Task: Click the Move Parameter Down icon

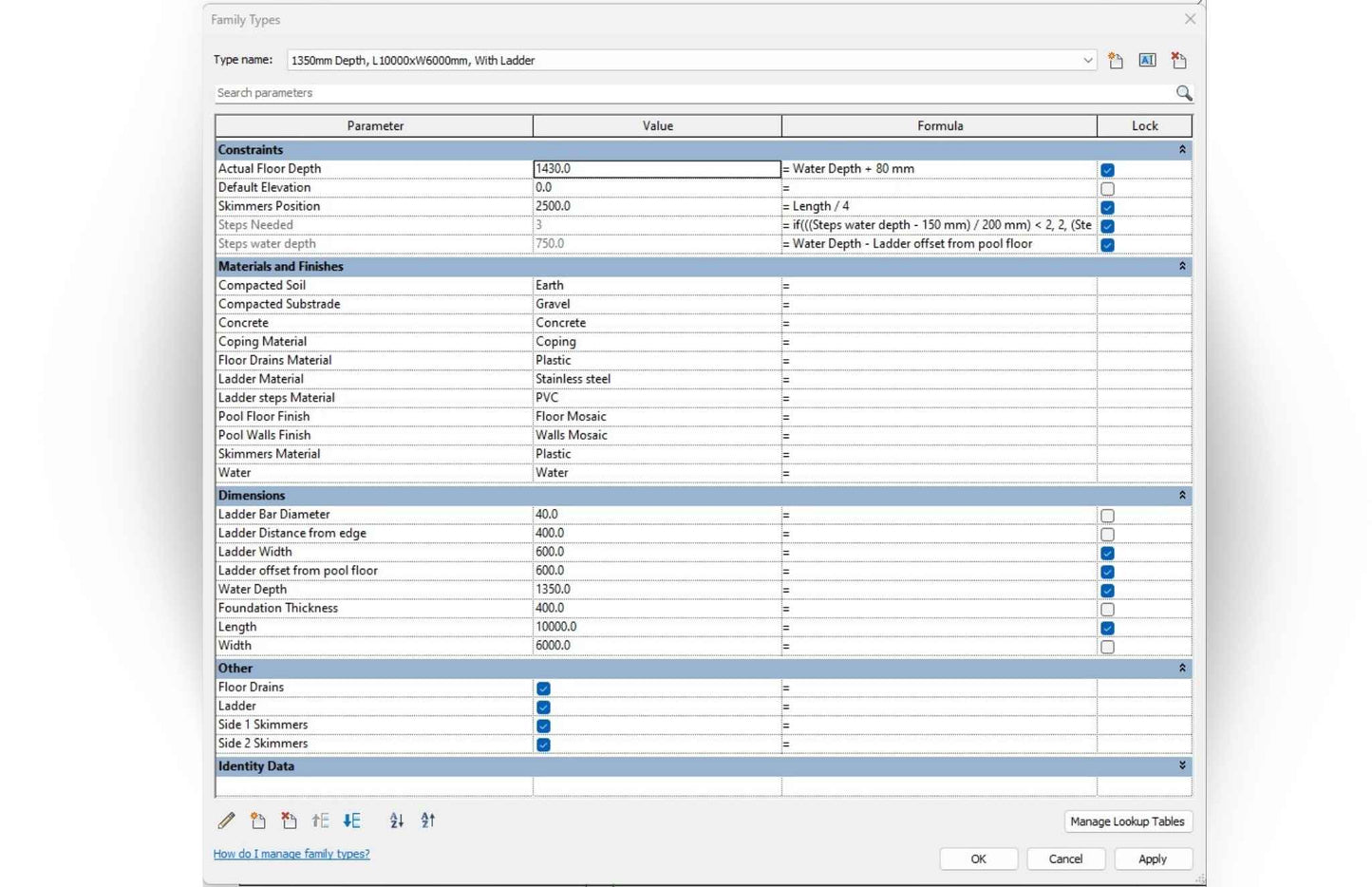Action: pos(352,821)
